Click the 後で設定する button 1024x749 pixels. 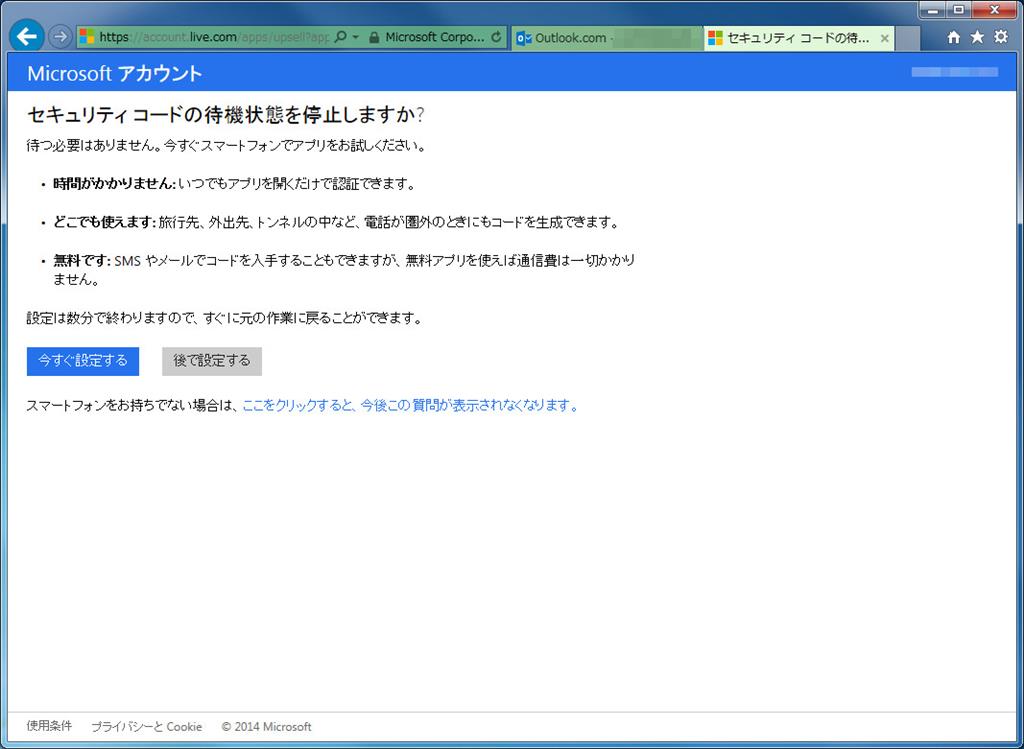212,361
